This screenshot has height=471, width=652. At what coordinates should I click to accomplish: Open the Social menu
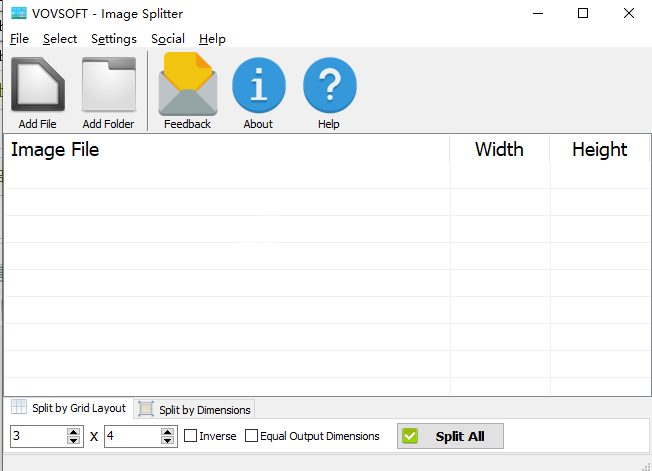(167, 39)
